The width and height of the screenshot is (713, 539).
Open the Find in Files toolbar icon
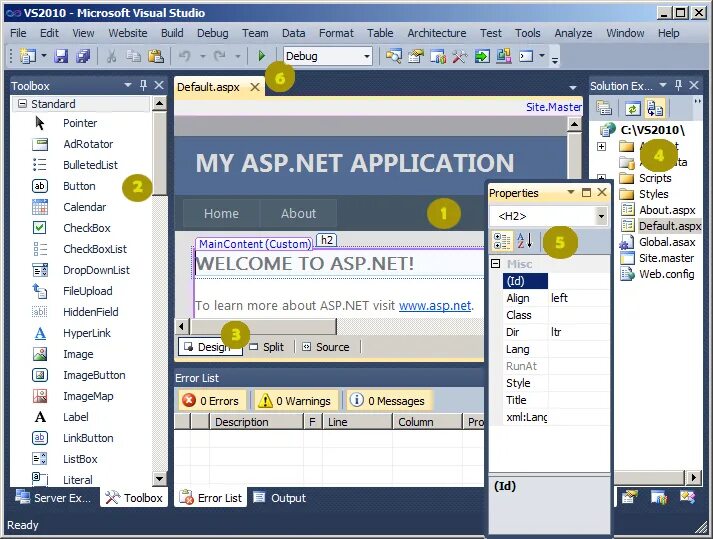click(394, 56)
